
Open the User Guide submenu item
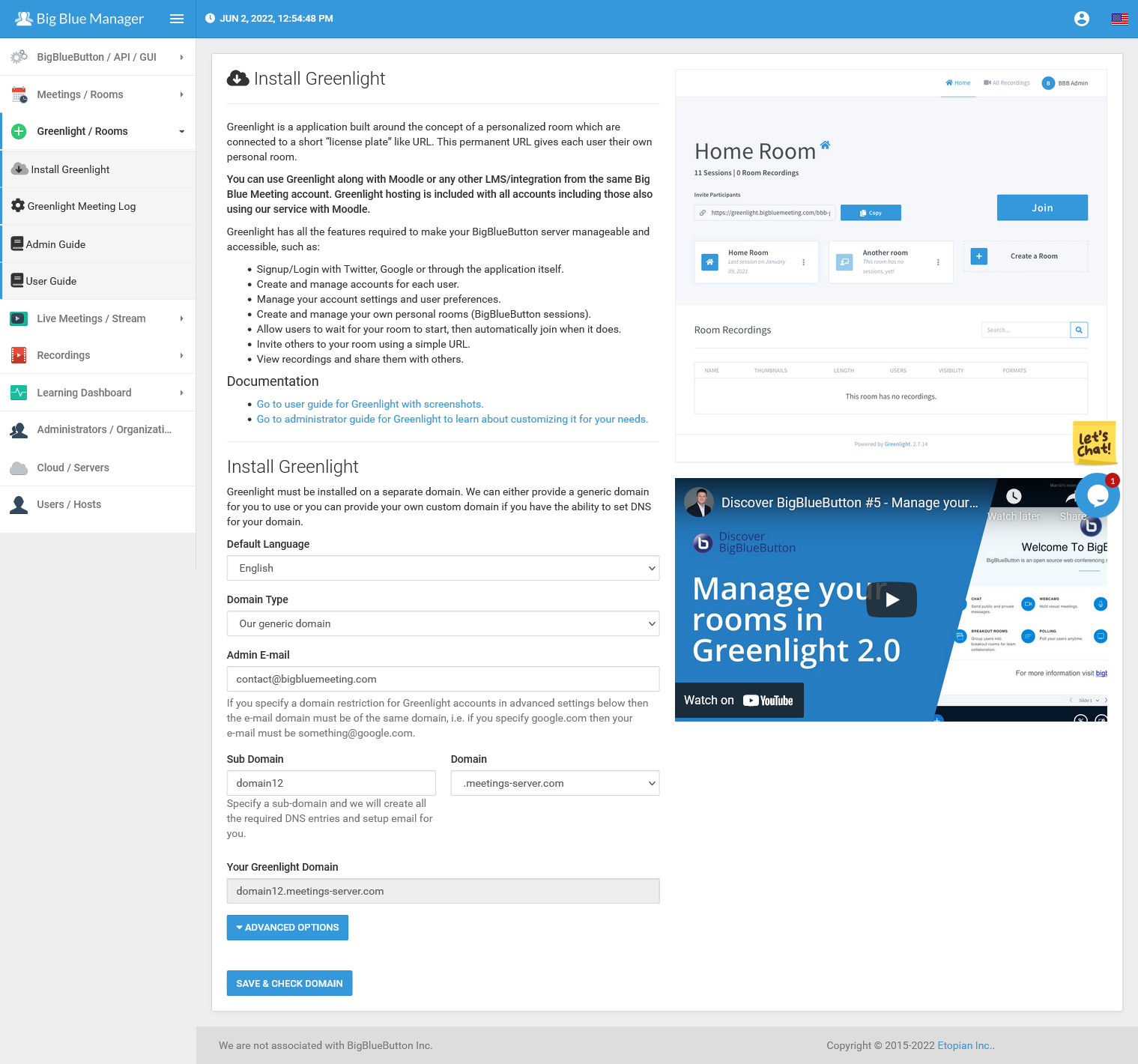(x=99, y=281)
